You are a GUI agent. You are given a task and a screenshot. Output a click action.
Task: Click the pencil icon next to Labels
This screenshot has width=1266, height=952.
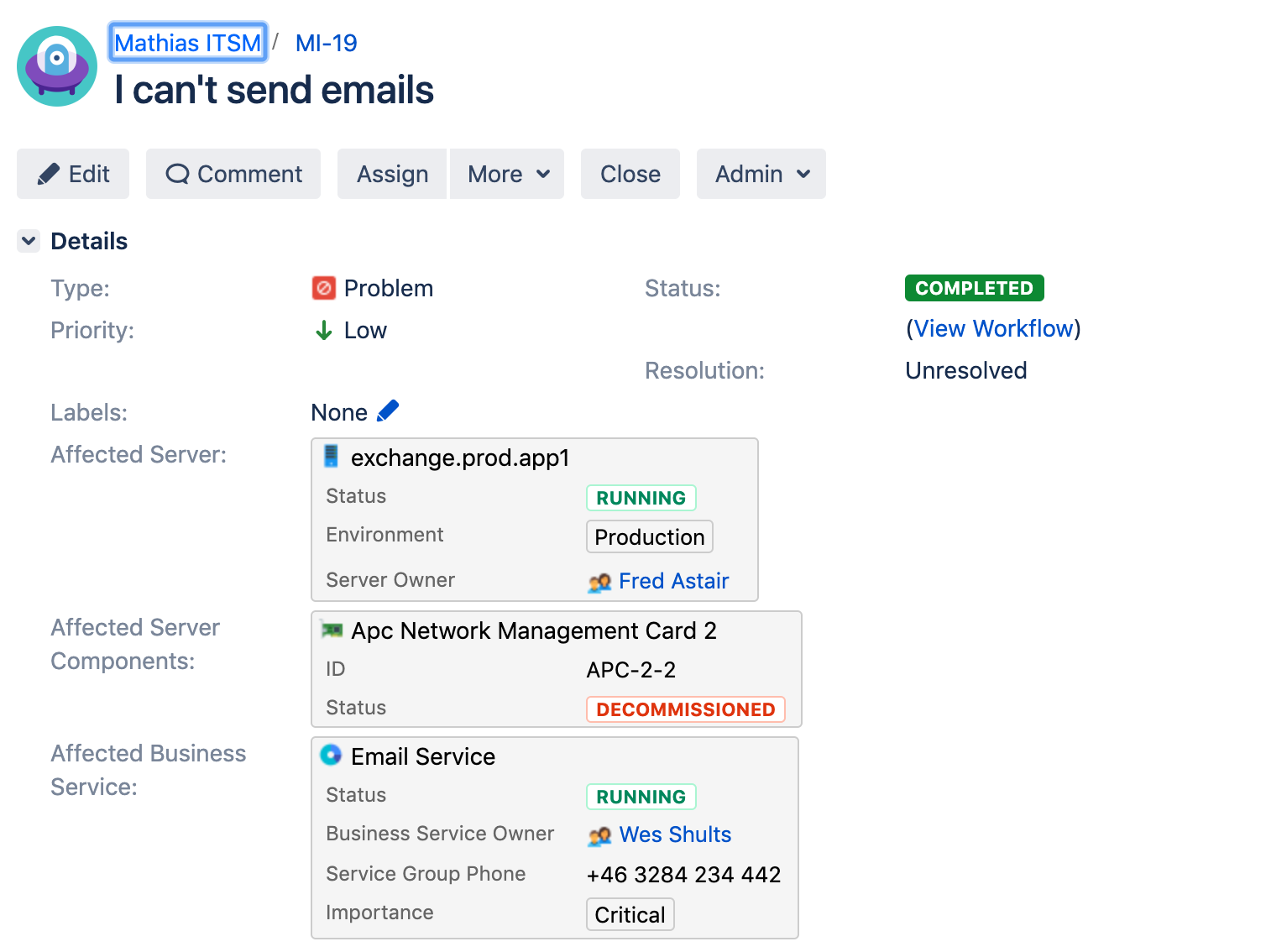388,411
